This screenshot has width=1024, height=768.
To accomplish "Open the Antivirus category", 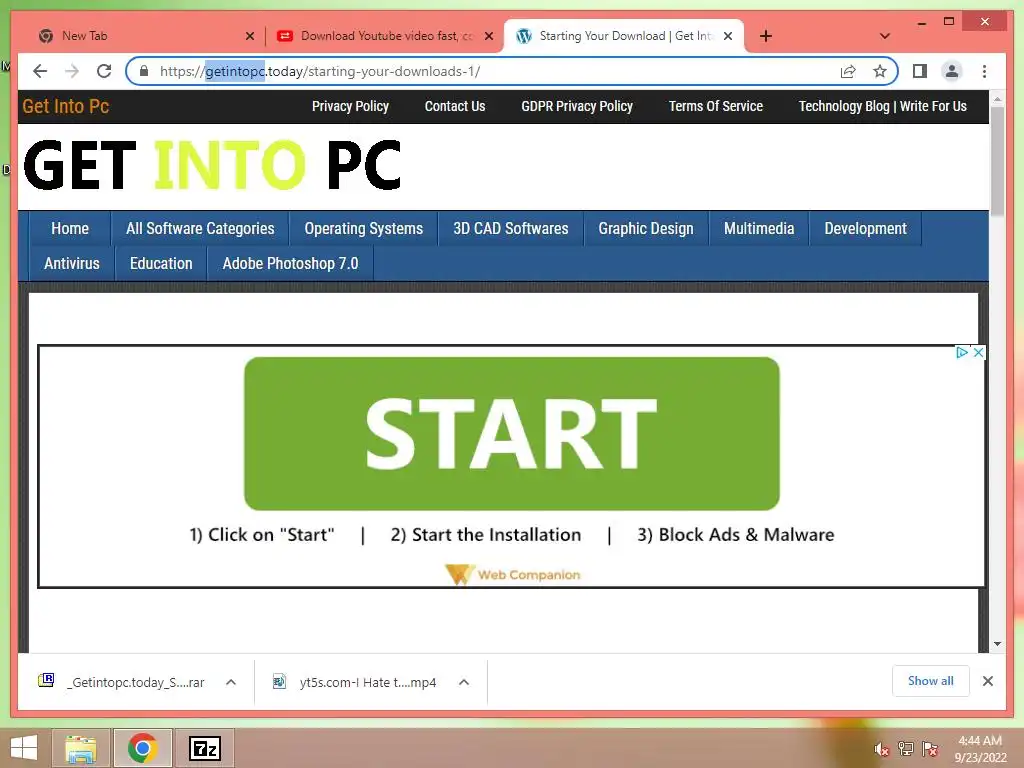I will [x=72, y=264].
